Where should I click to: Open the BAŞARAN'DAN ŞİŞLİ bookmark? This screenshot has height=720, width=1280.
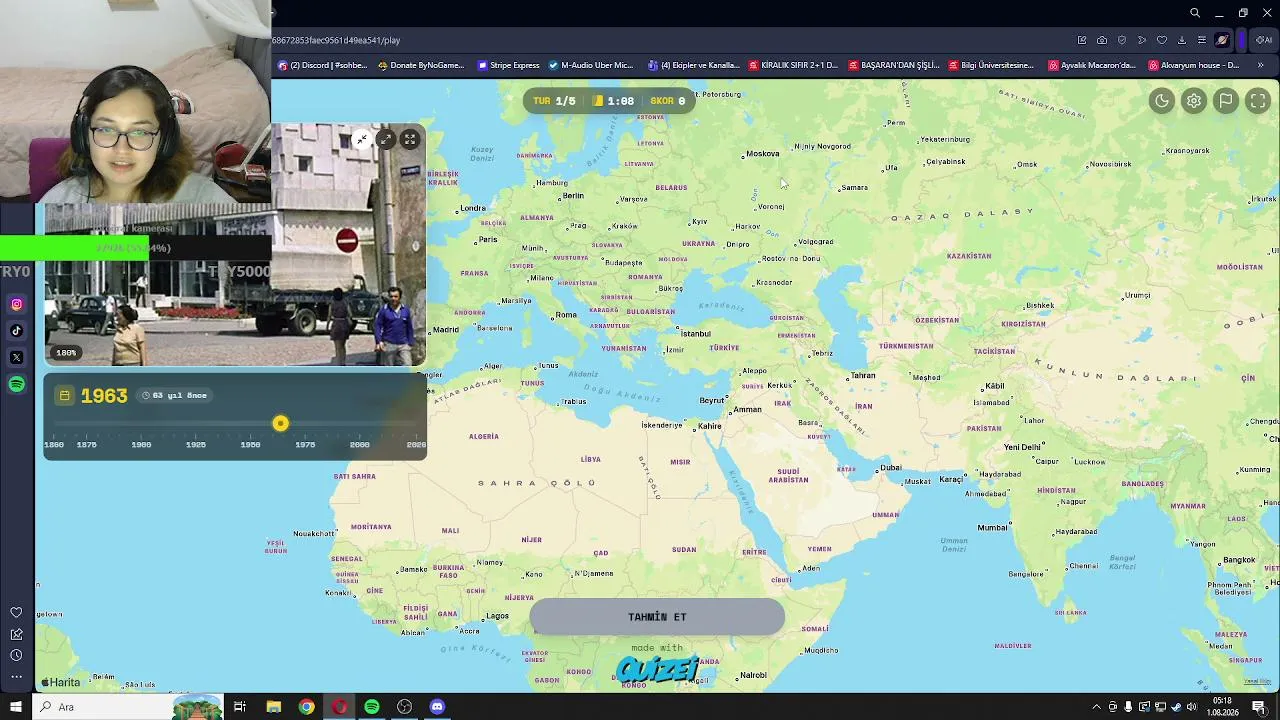(x=894, y=65)
